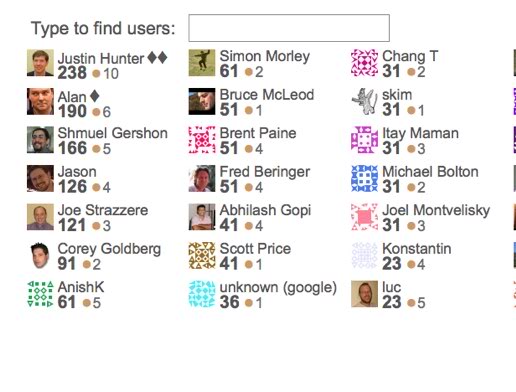Image resolution: width=516 pixels, height=392 pixels.
Task: Click skim's sketch avatar icon
Action: [365, 101]
